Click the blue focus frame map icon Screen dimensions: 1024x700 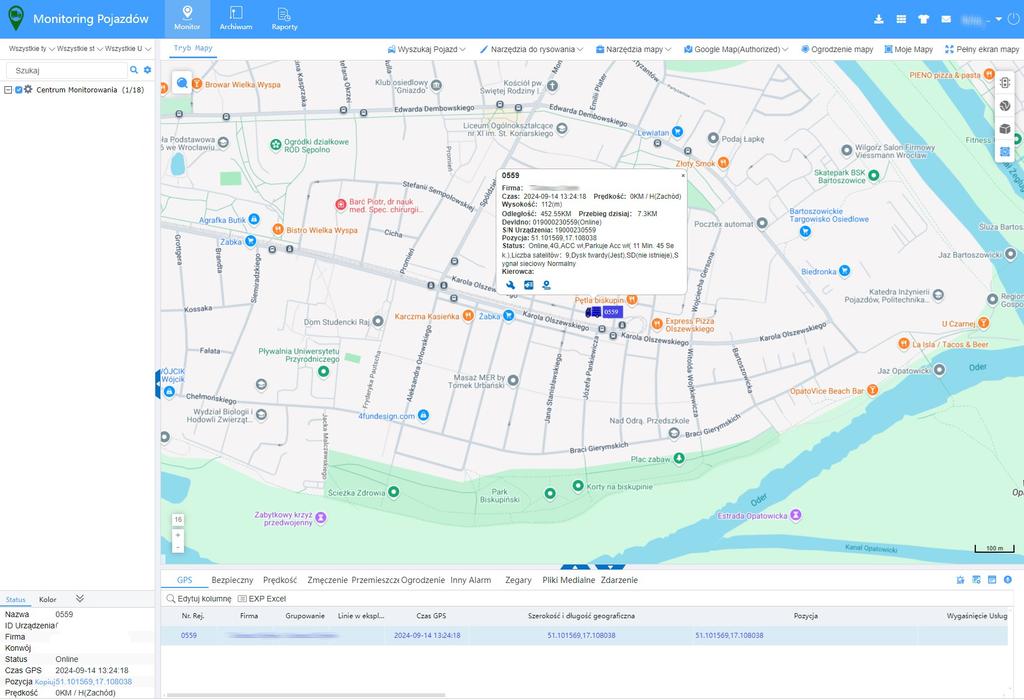[1005, 151]
